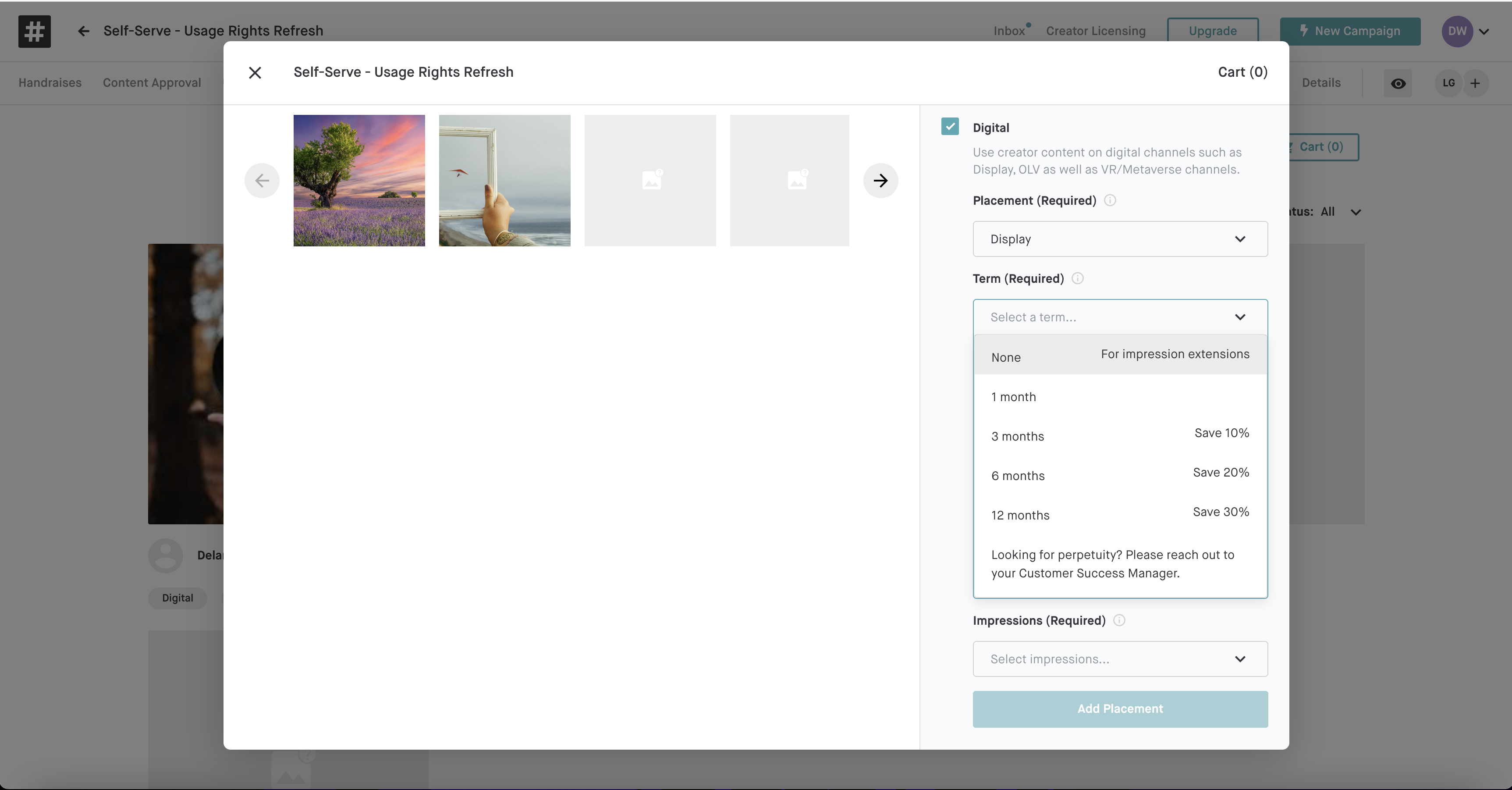Toggle the eye preview icon
The image size is (1512, 790).
[x=1398, y=83]
